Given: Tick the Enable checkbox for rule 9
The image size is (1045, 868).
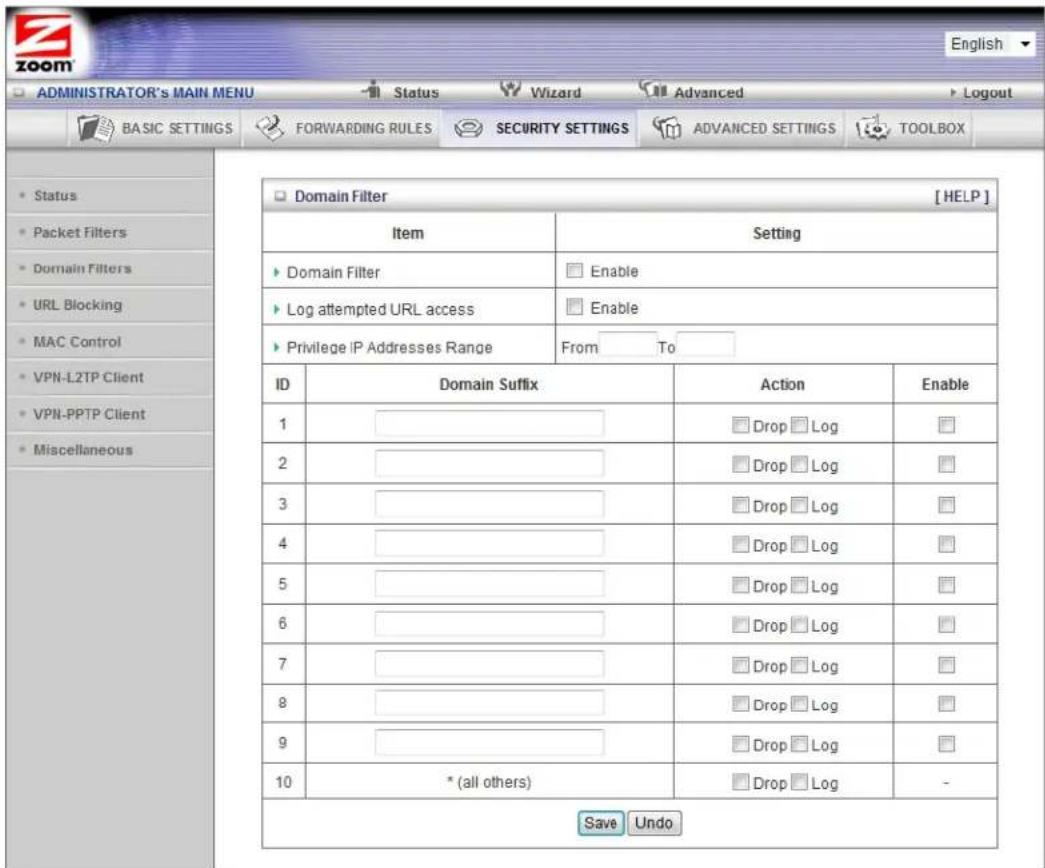Looking at the screenshot, I should pyautogui.click(x=946, y=743).
